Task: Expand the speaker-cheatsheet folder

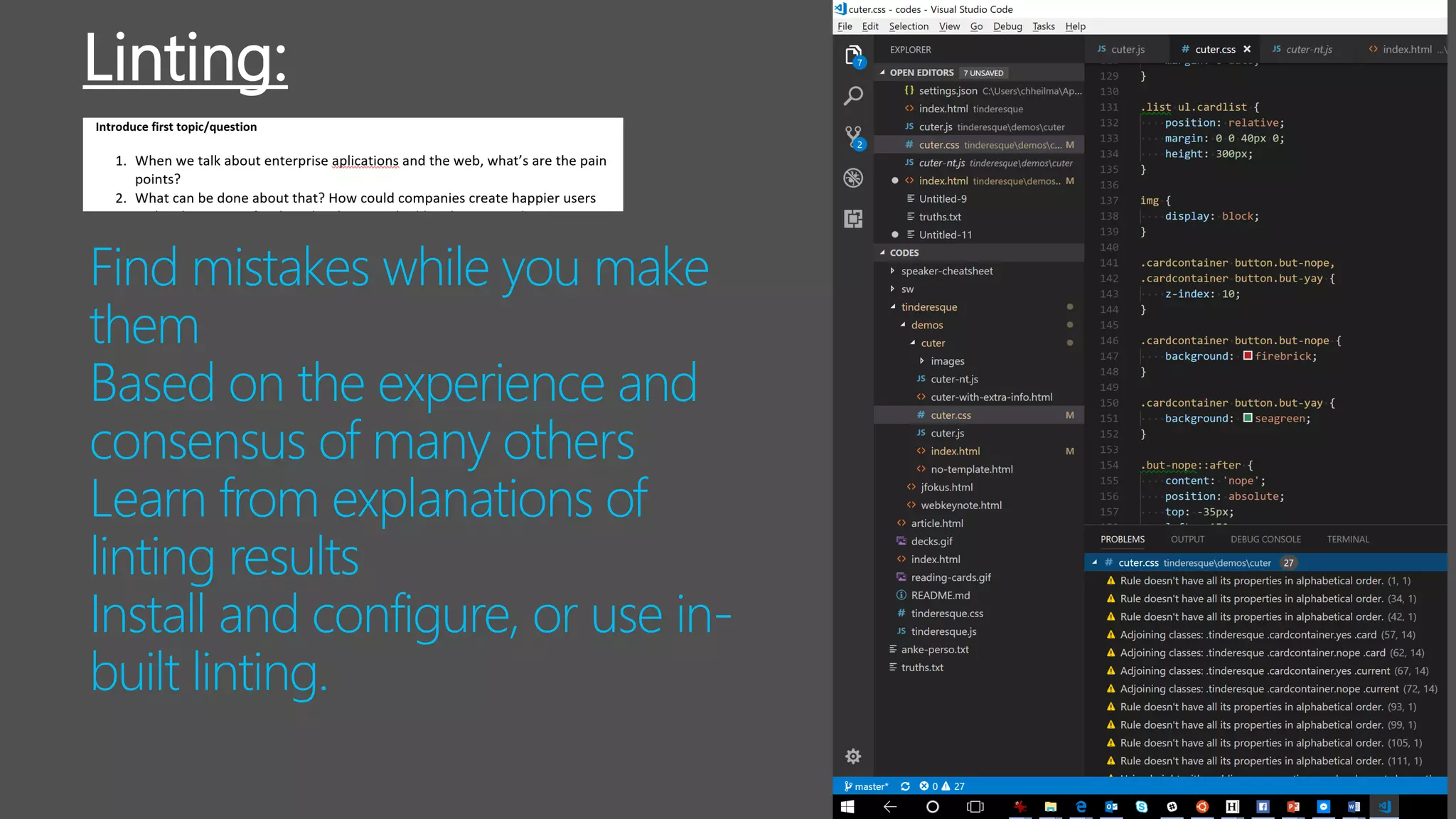Action: point(893,271)
